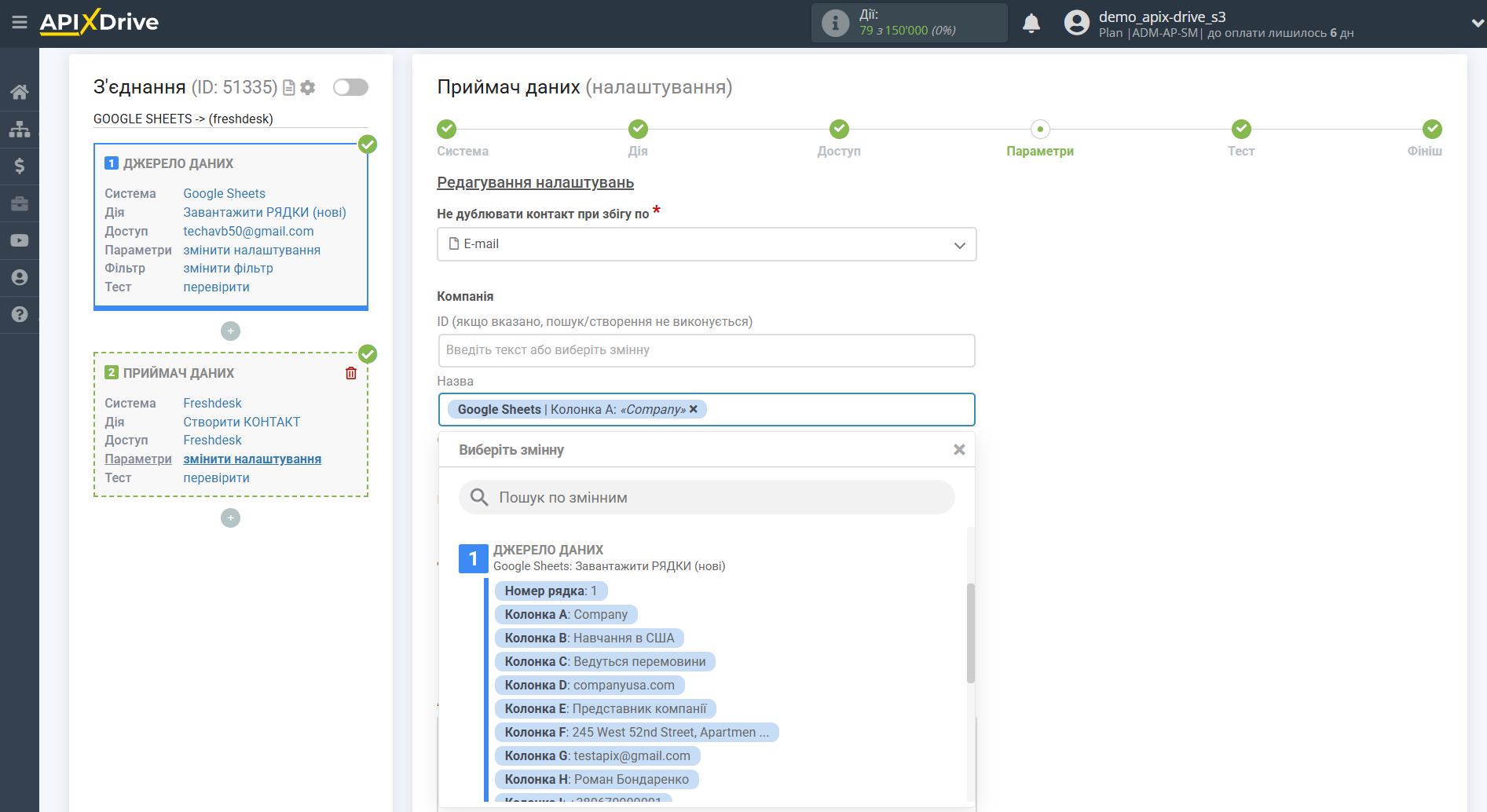This screenshot has height=812, width=1487.
Task: Click source змінити налаштування link
Action: click(x=251, y=250)
